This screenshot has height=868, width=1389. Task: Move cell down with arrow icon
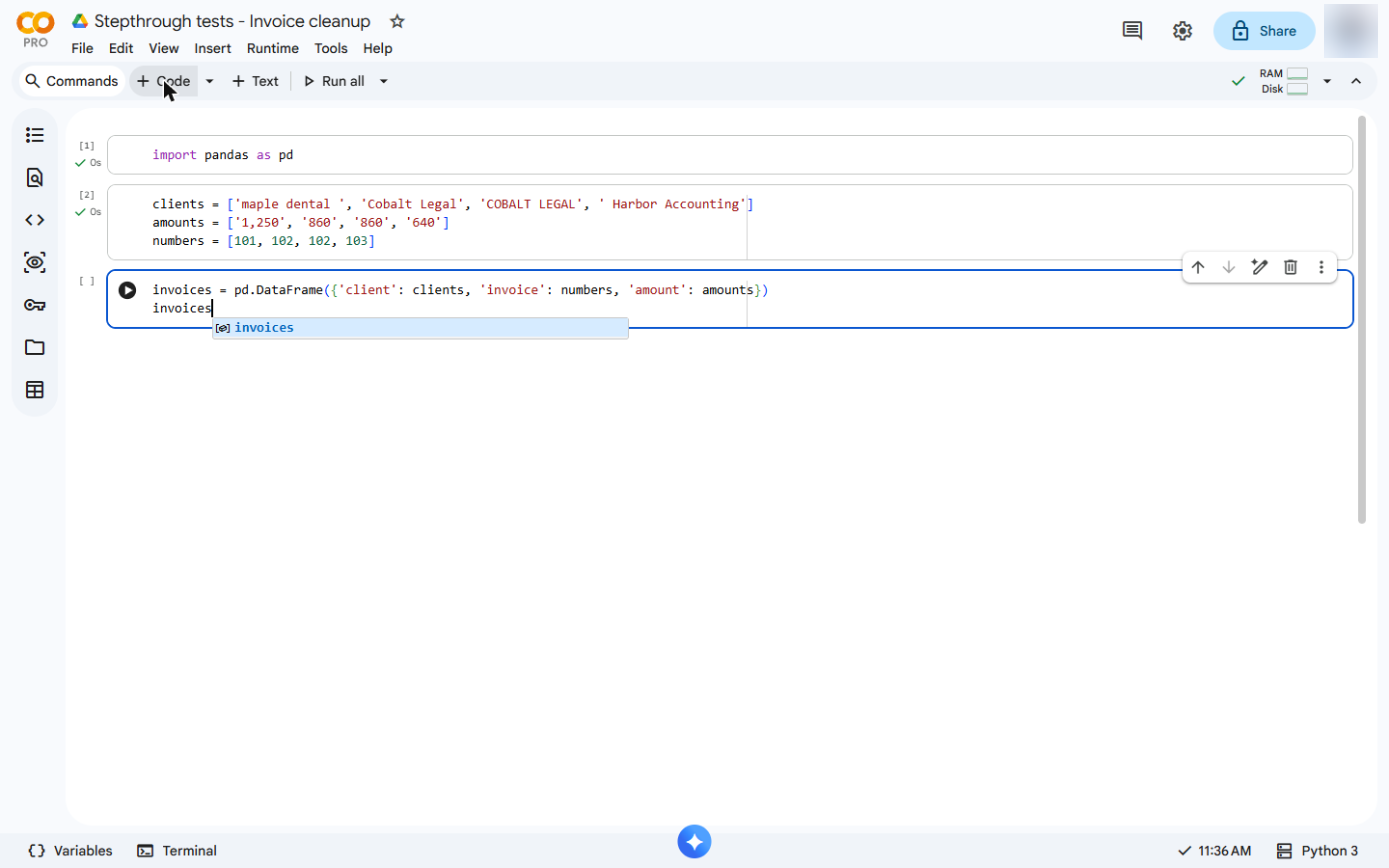(1229, 267)
